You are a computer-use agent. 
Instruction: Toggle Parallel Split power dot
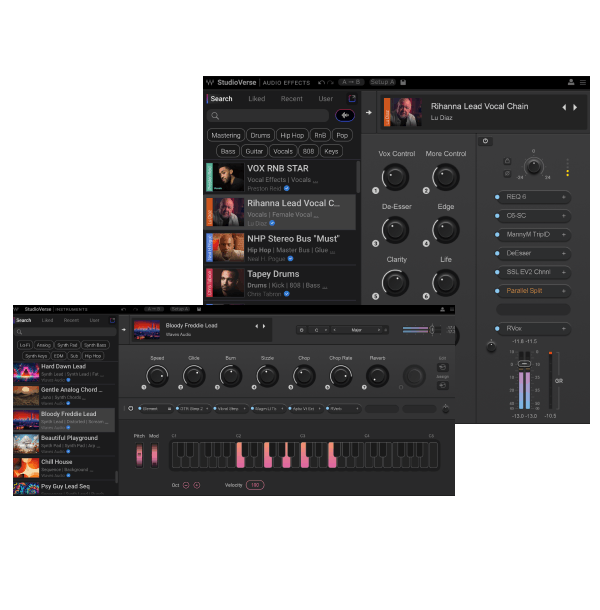[497, 291]
